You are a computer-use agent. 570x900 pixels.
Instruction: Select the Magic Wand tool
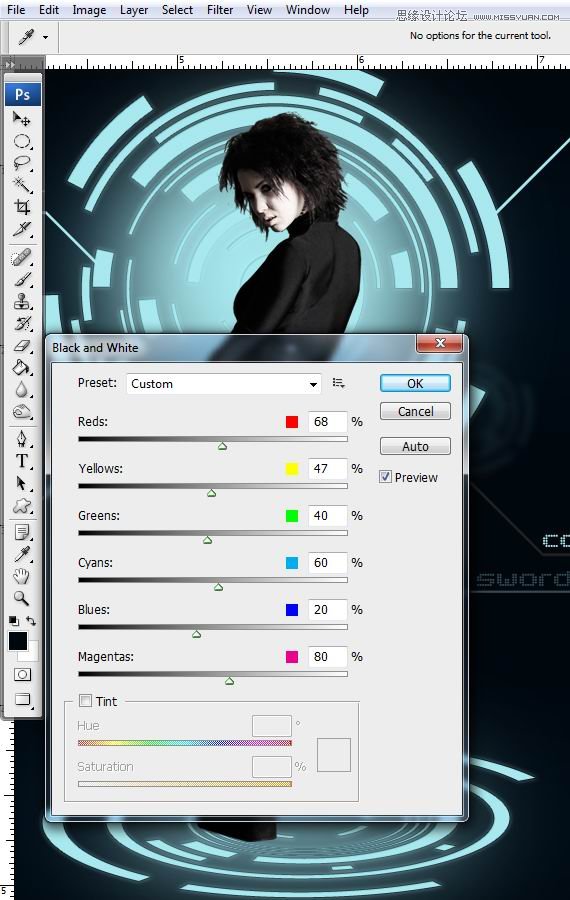[22, 185]
